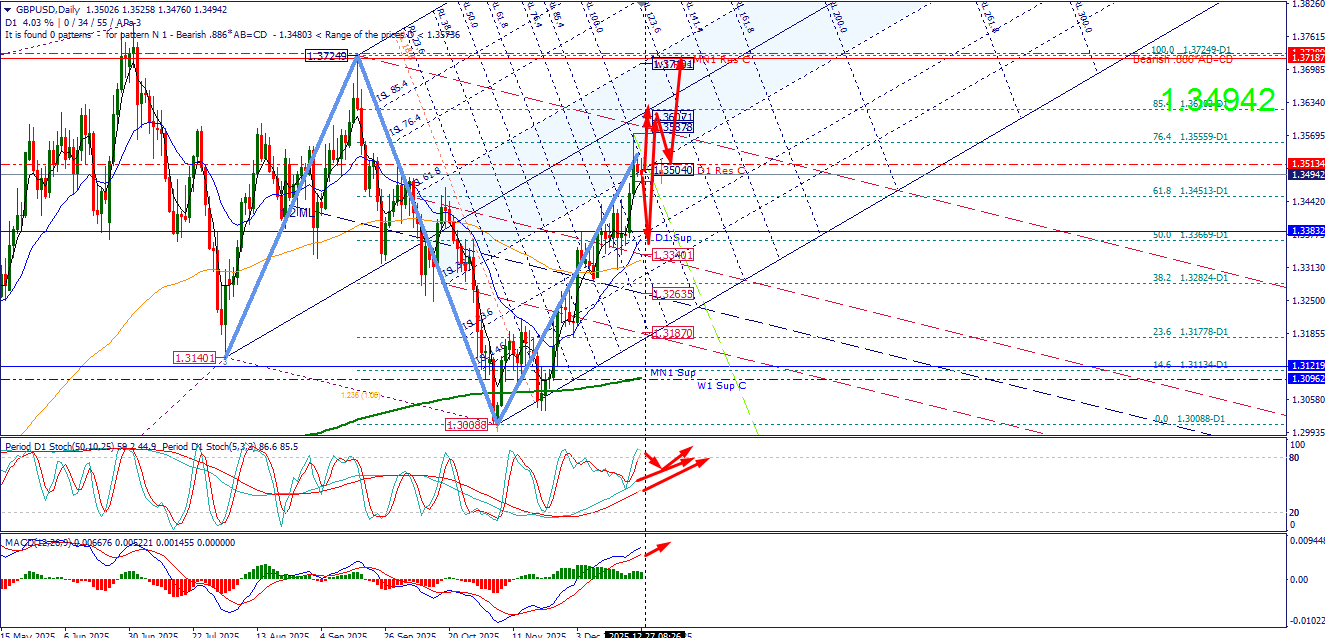Click the 'MN1 Res C' resistance label
The image size is (1325, 638).
click(x=723, y=60)
